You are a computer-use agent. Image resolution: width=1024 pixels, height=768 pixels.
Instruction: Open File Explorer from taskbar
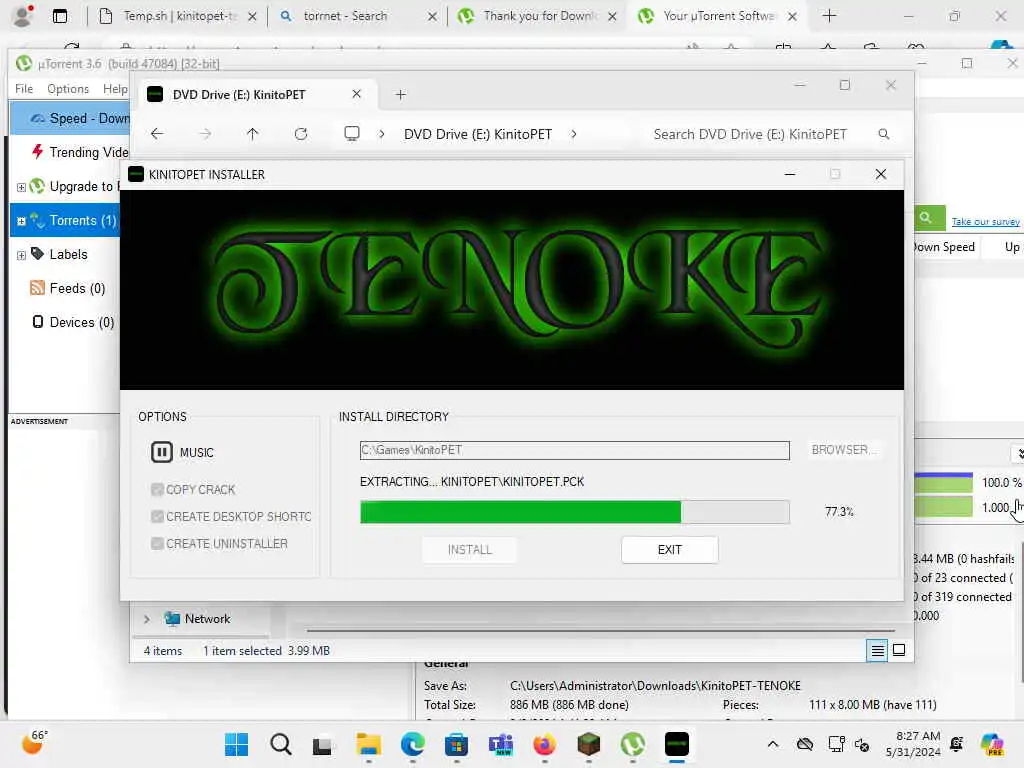tap(368, 744)
